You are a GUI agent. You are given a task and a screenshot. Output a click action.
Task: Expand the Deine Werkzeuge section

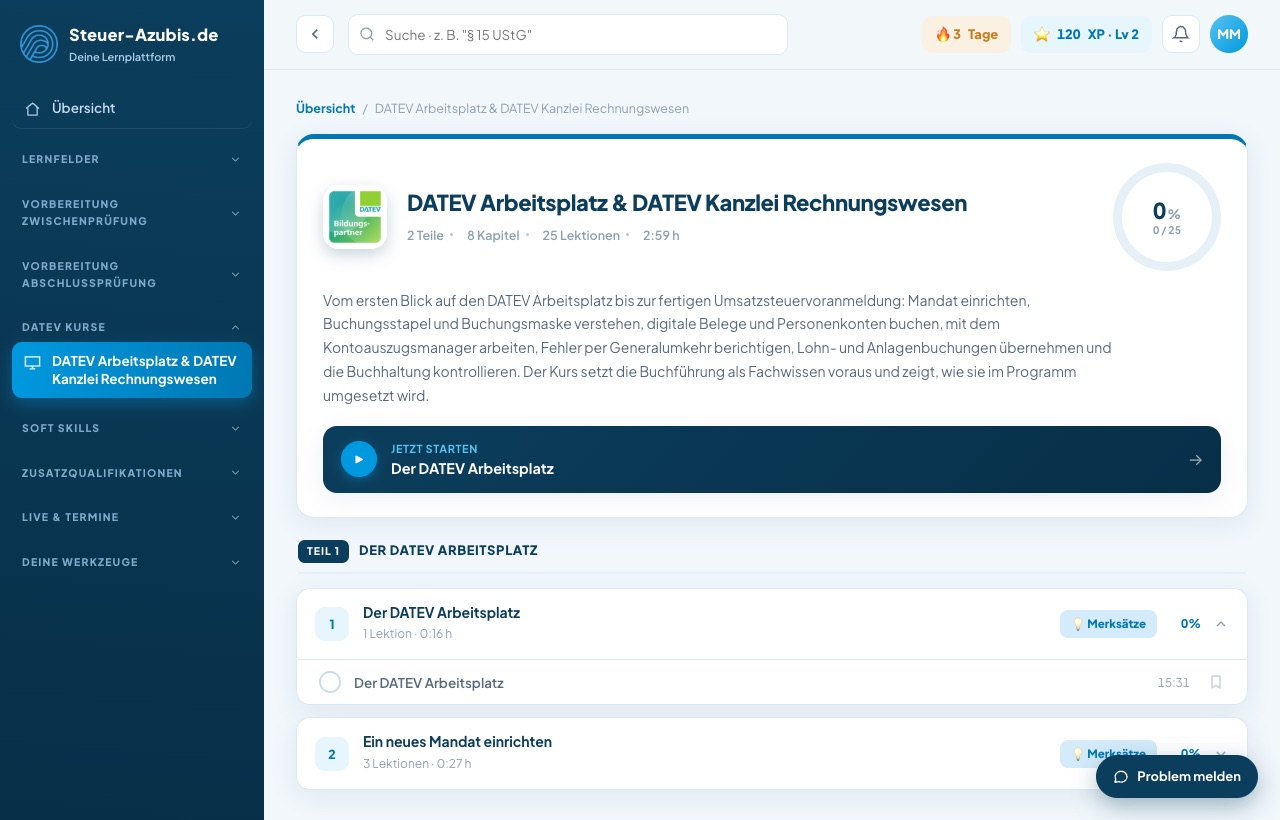(131, 562)
